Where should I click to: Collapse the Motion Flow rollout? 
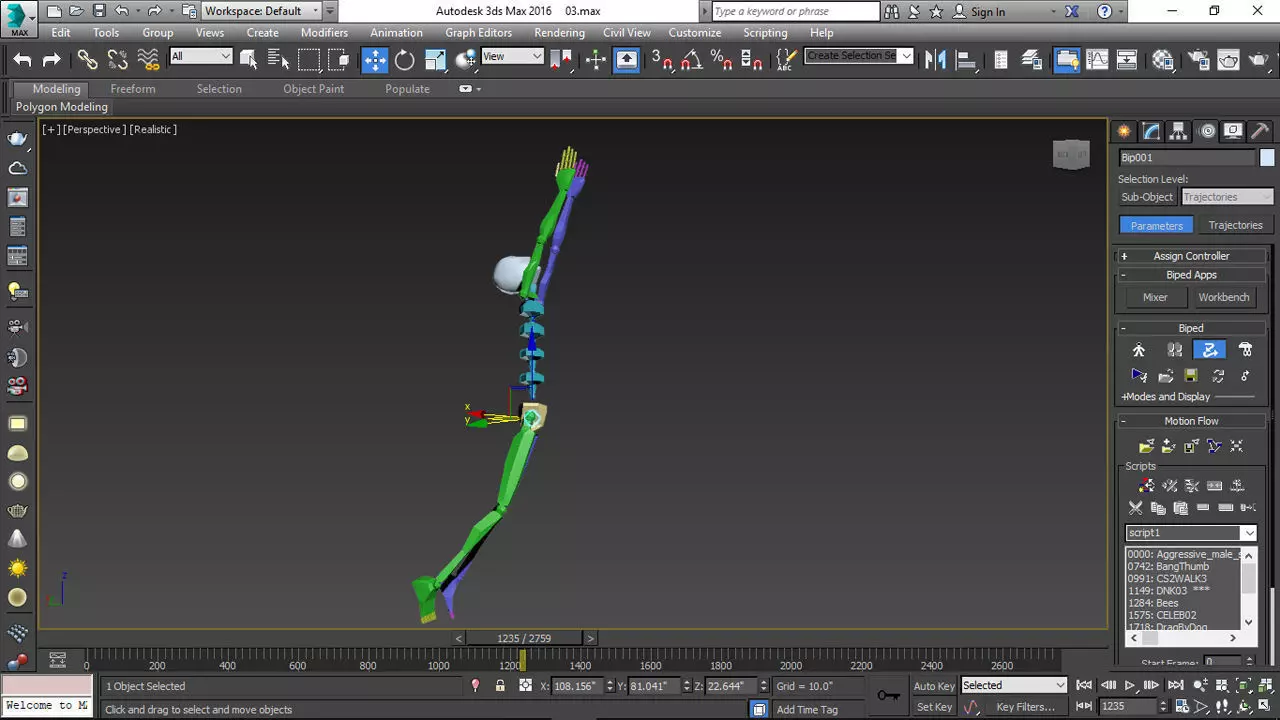tap(1191, 421)
